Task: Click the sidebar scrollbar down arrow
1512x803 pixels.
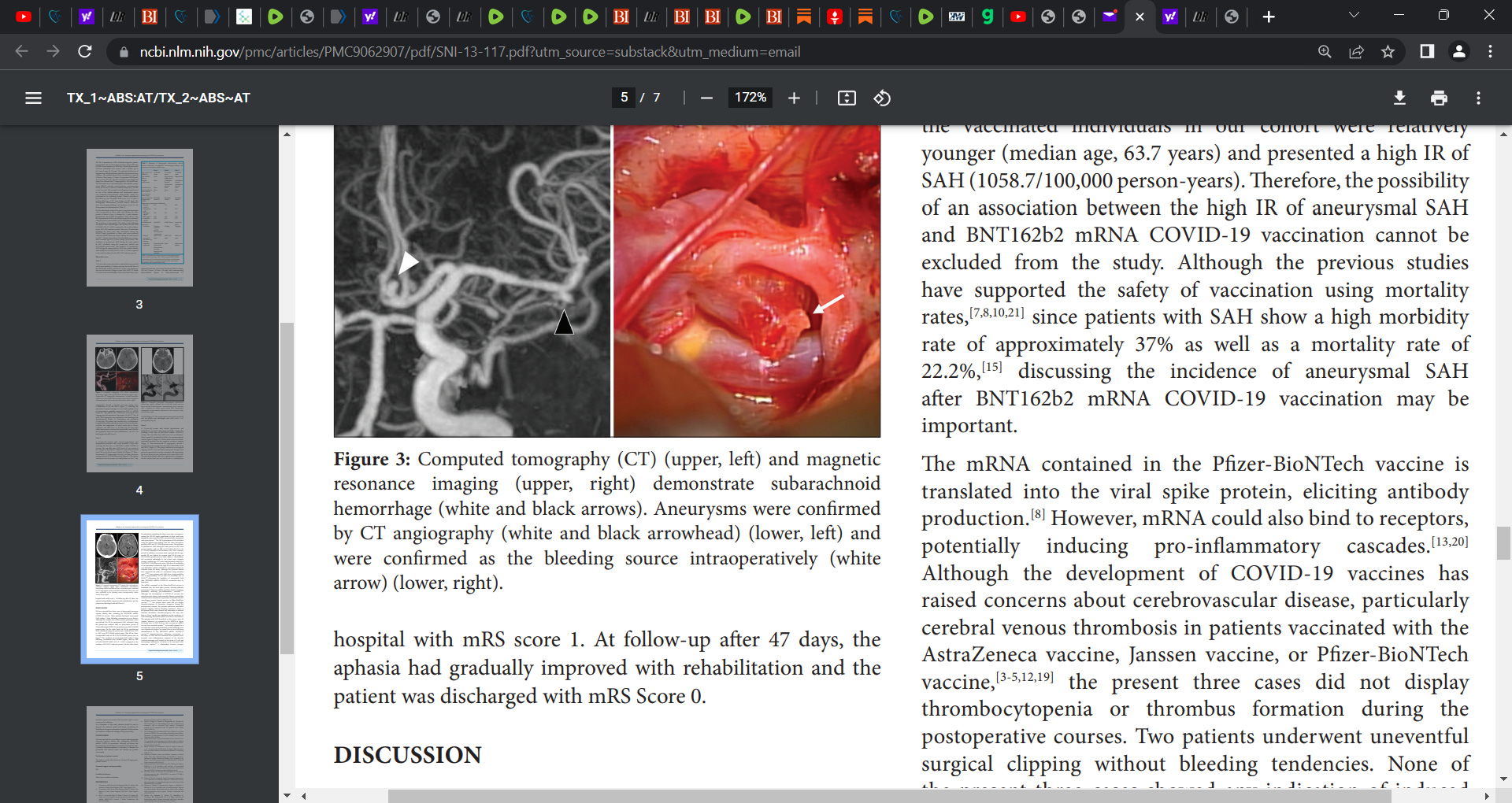Action: point(287,795)
